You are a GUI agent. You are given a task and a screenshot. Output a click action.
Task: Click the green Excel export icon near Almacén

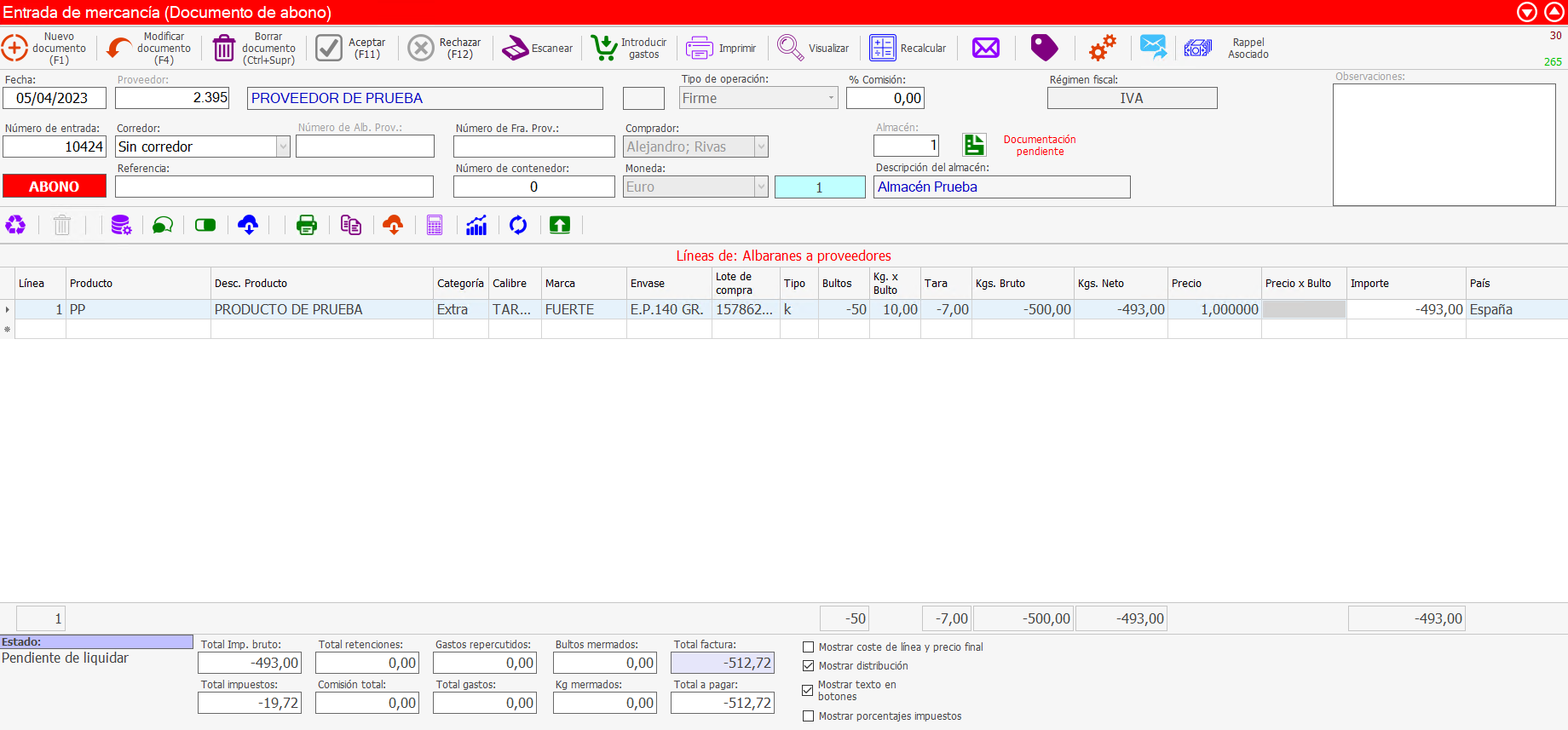(974, 145)
